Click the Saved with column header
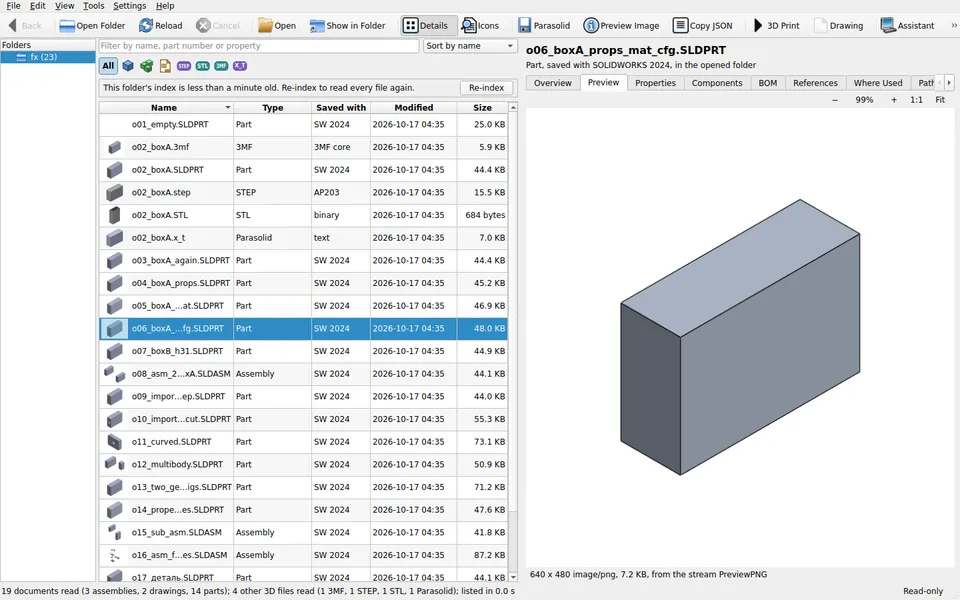The width and height of the screenshot is (960, 600). [x=341, y=108]
